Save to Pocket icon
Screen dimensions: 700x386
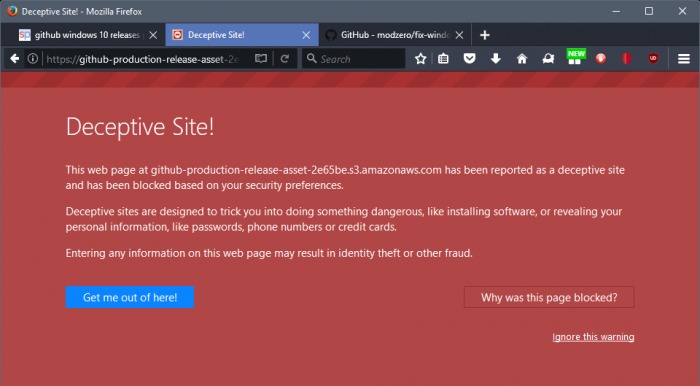click(469, 59)
